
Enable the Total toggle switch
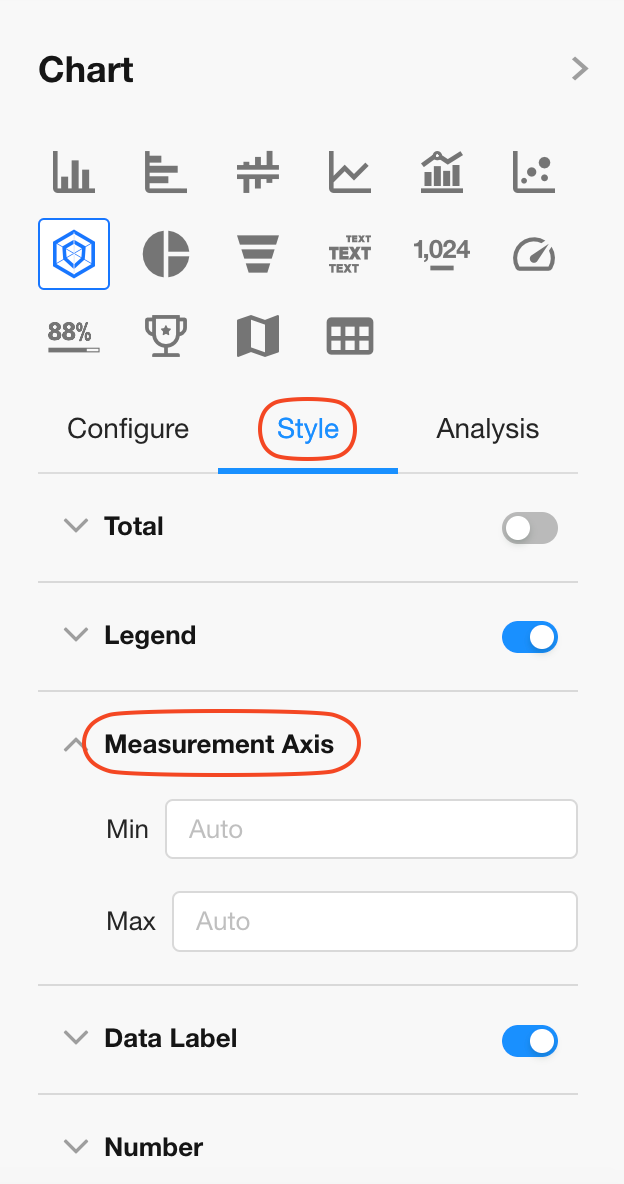point(529,528)
